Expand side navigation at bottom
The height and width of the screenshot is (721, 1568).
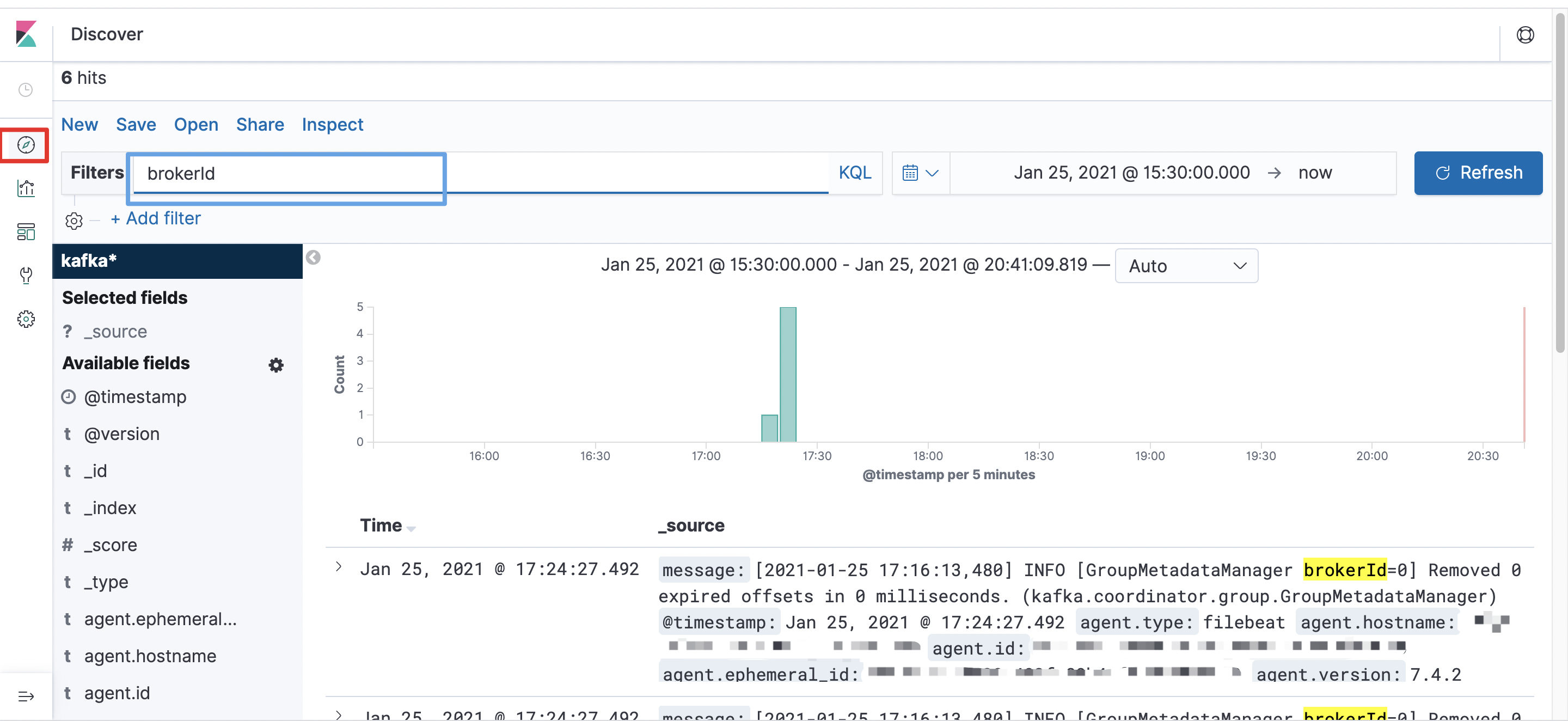tap(26, 696)
